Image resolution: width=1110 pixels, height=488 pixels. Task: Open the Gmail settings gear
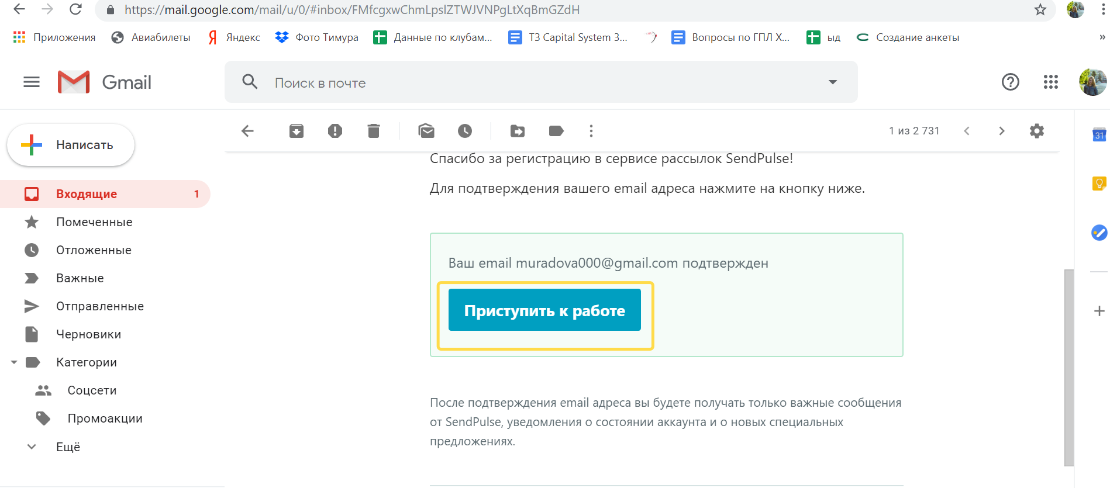click(1037, 131)
